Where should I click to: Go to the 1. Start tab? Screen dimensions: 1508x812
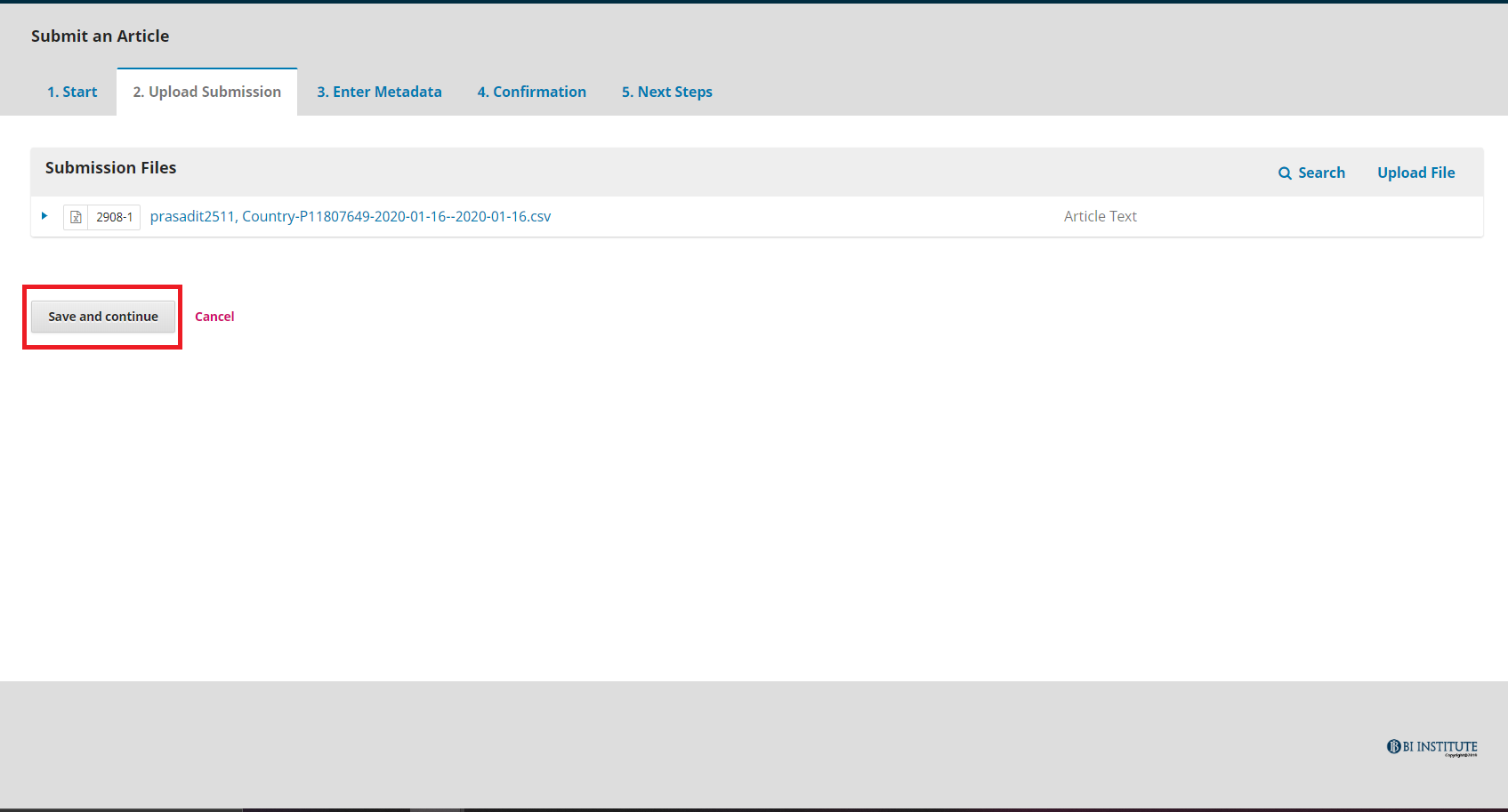72,92
